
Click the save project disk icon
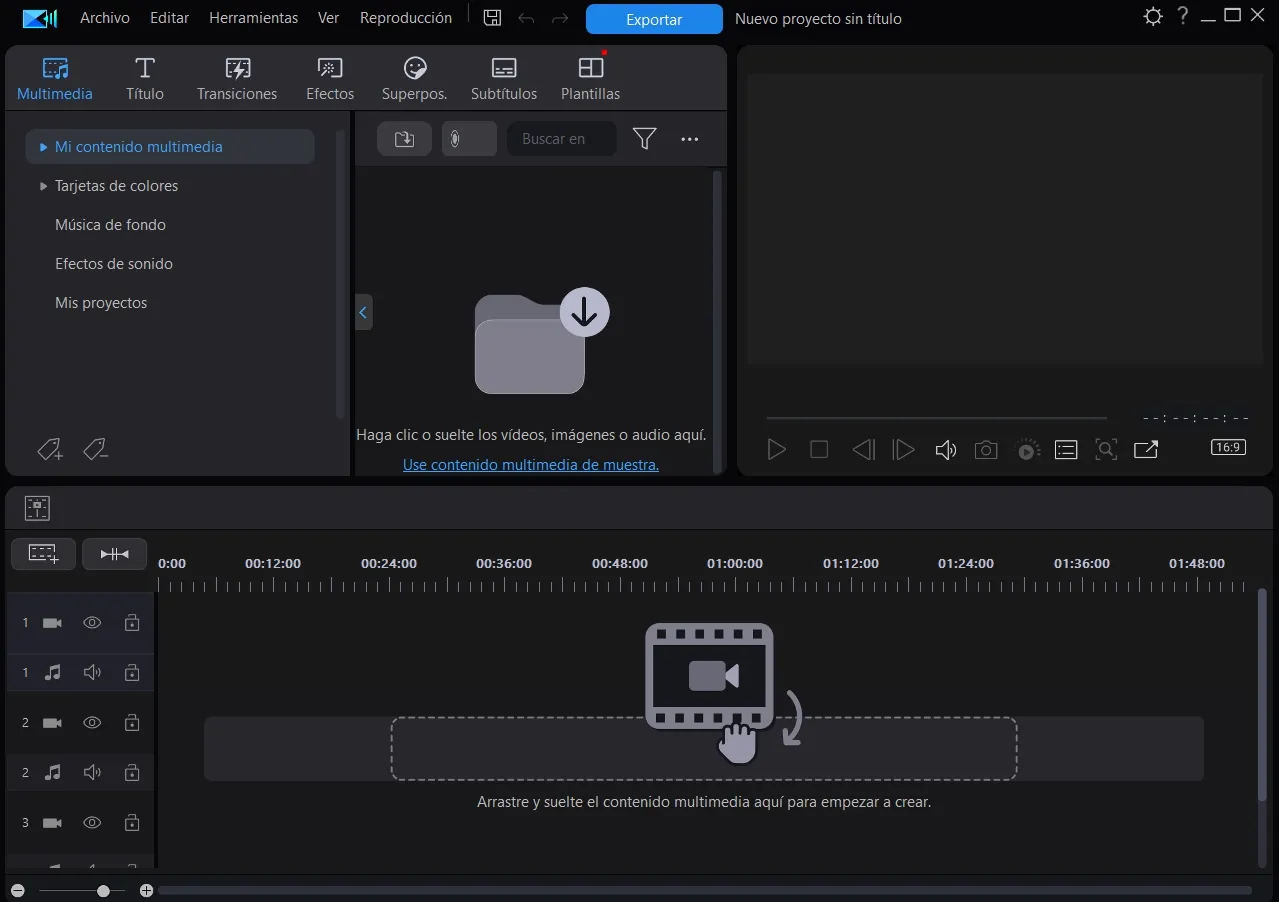click(x=492, y=18)
